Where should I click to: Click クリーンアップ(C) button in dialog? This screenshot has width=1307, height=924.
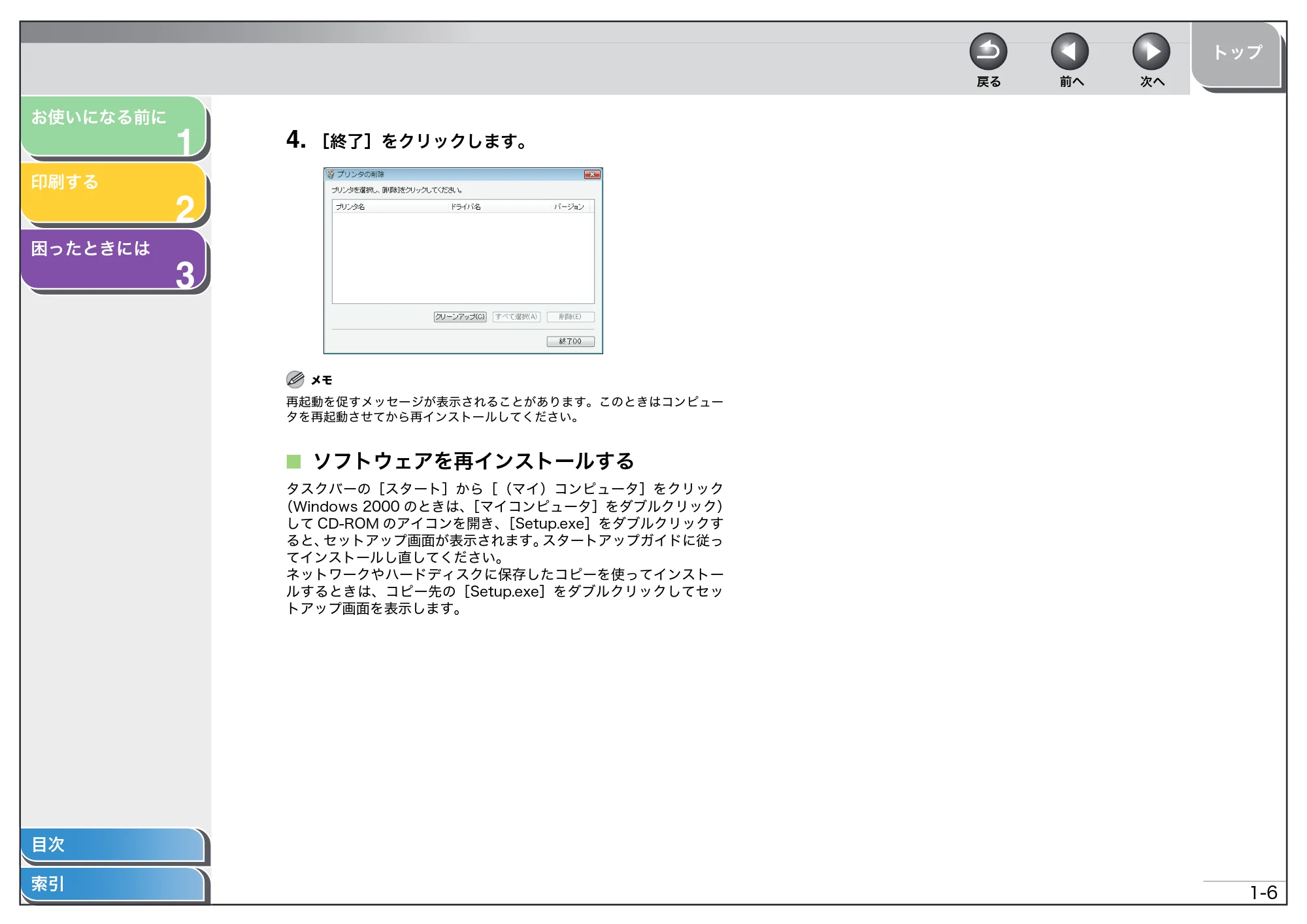click(x=460, y=317)
